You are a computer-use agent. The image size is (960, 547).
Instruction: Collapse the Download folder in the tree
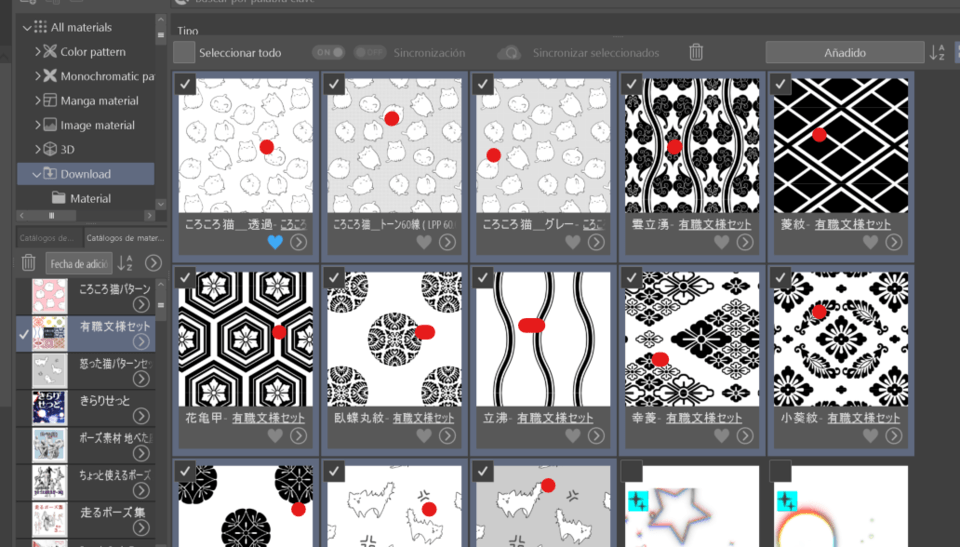tap(37, 174)
